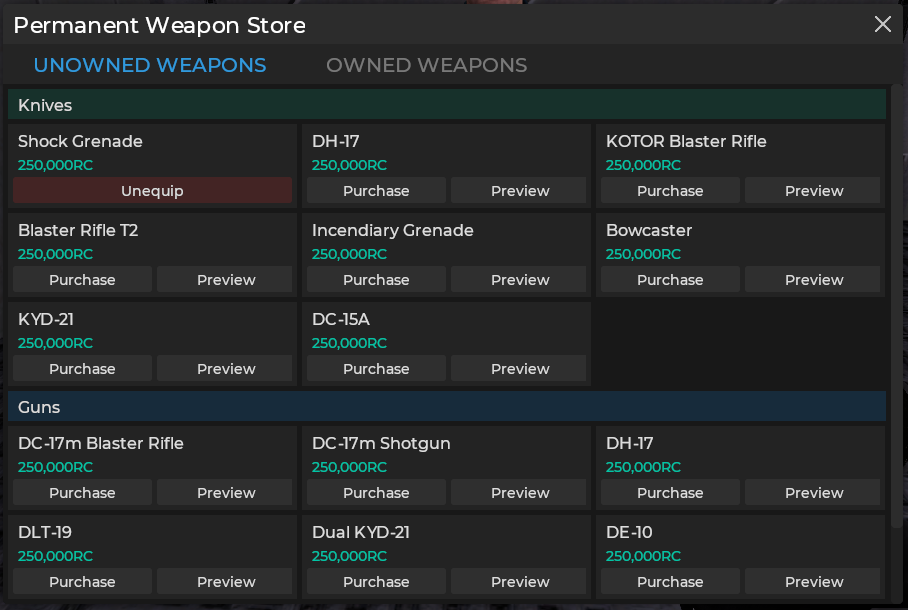Purchase the DC-15A
Screen dimensions: 908x610
(x=375, y=368)
